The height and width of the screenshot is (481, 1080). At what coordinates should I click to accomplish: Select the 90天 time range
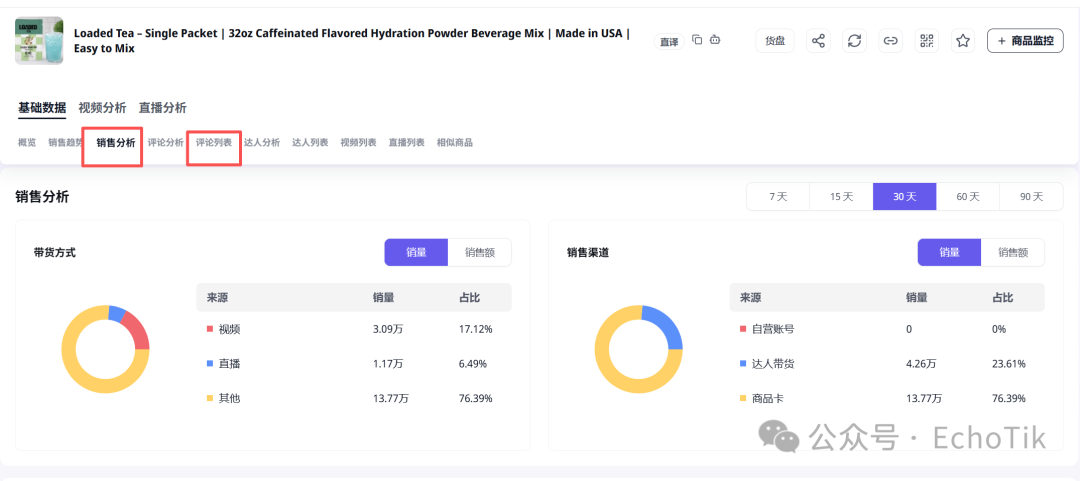tap(1031, 196)
